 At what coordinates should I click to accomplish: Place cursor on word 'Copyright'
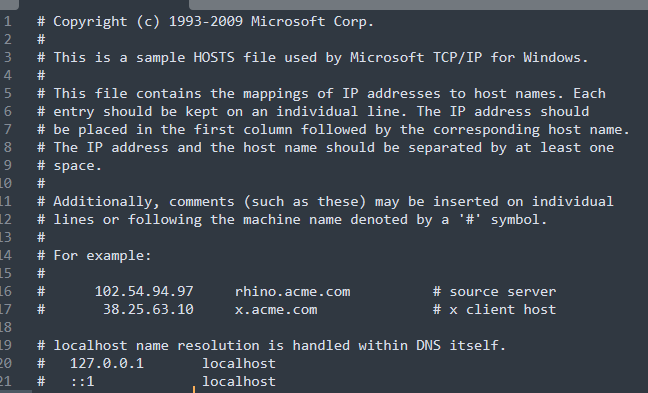[90, 22]
